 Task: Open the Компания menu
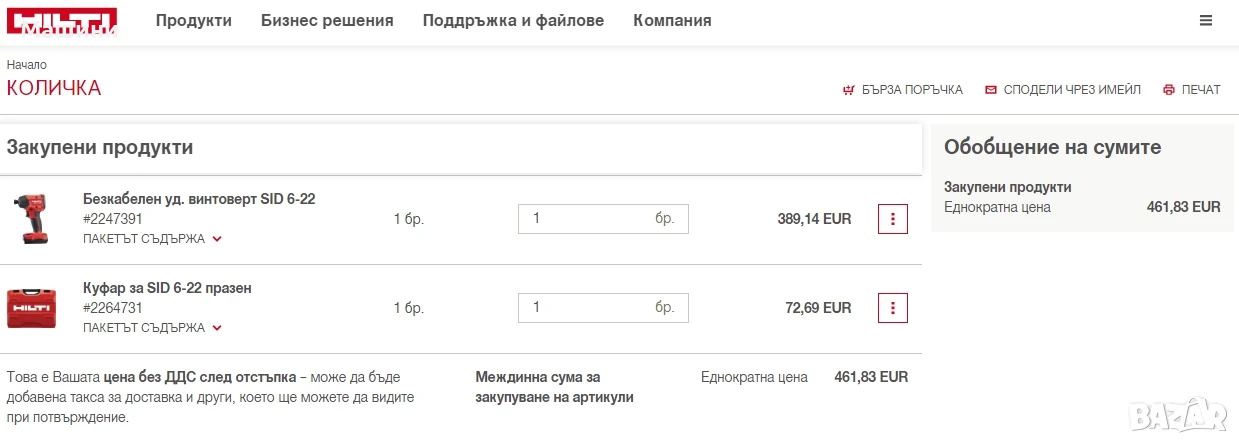click(672, 20)
